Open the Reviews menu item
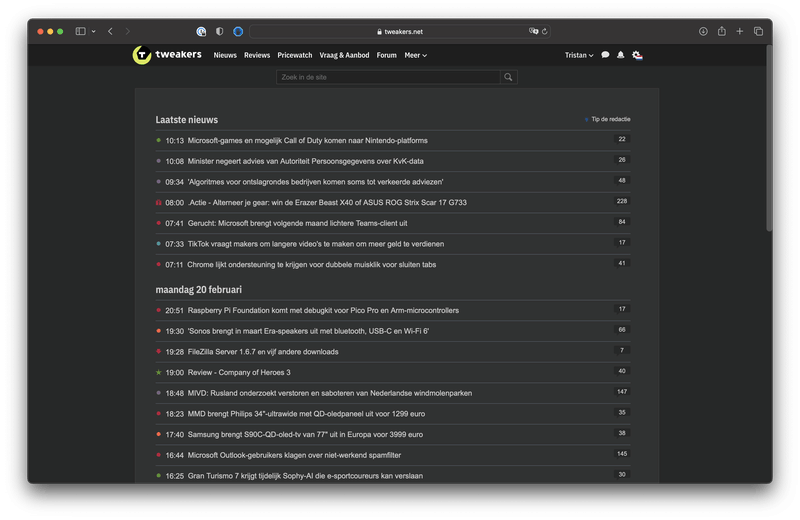The height and width of the screenshot is (520, 800). [257, 55]
